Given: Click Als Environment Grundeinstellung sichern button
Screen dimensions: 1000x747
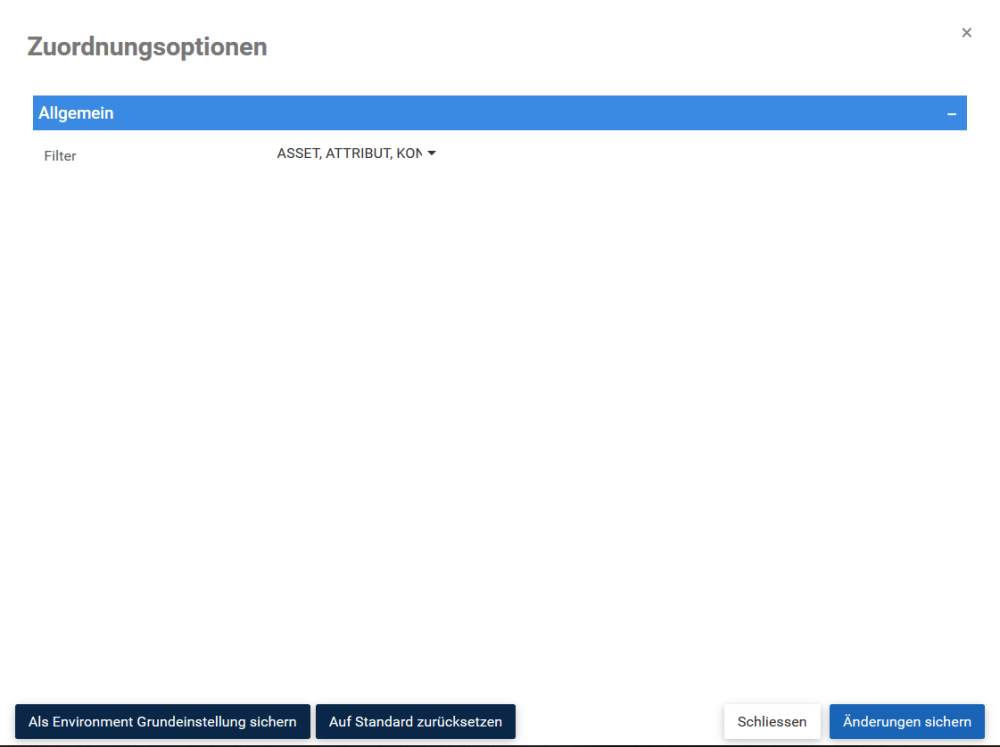Looking at the screenshot, I should (x=163, y=721).
